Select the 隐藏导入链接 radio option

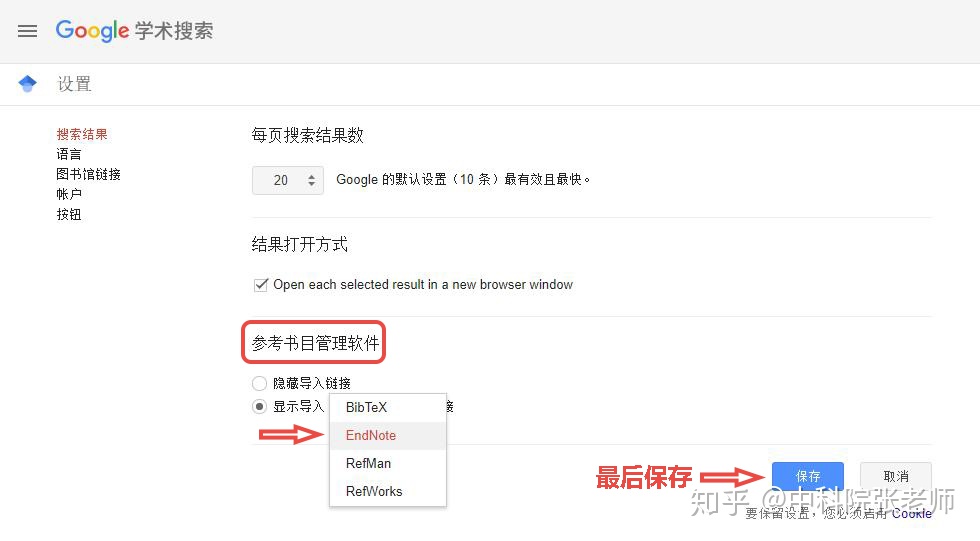coord(259,383)
